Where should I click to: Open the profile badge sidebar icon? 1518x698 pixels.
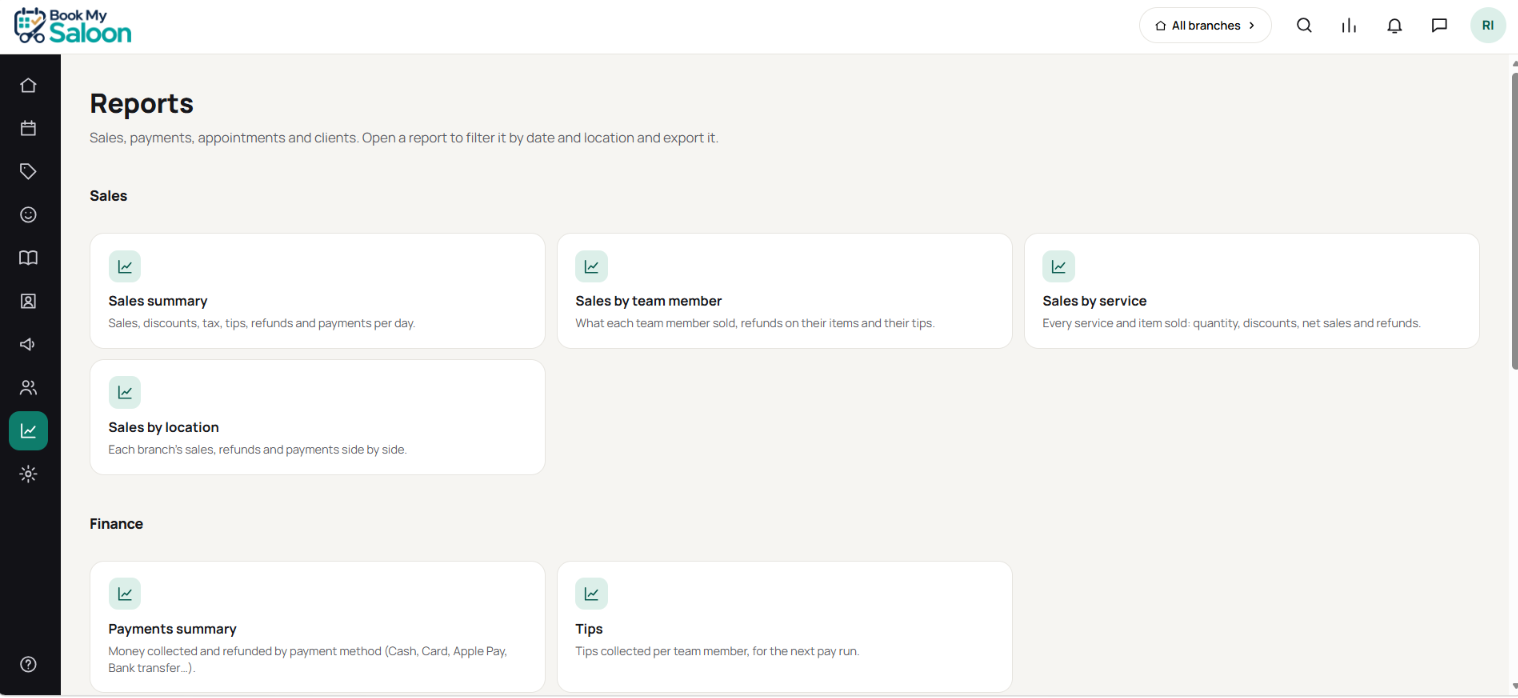click(28, 301)
